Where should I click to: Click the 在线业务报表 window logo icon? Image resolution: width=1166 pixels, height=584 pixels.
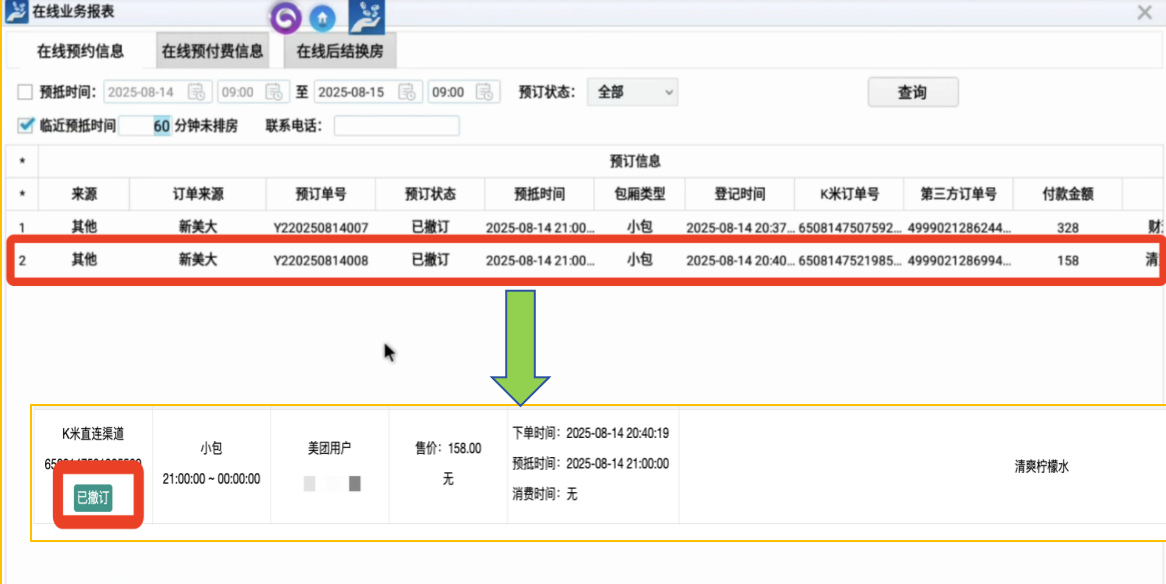(x=15, y=12)
